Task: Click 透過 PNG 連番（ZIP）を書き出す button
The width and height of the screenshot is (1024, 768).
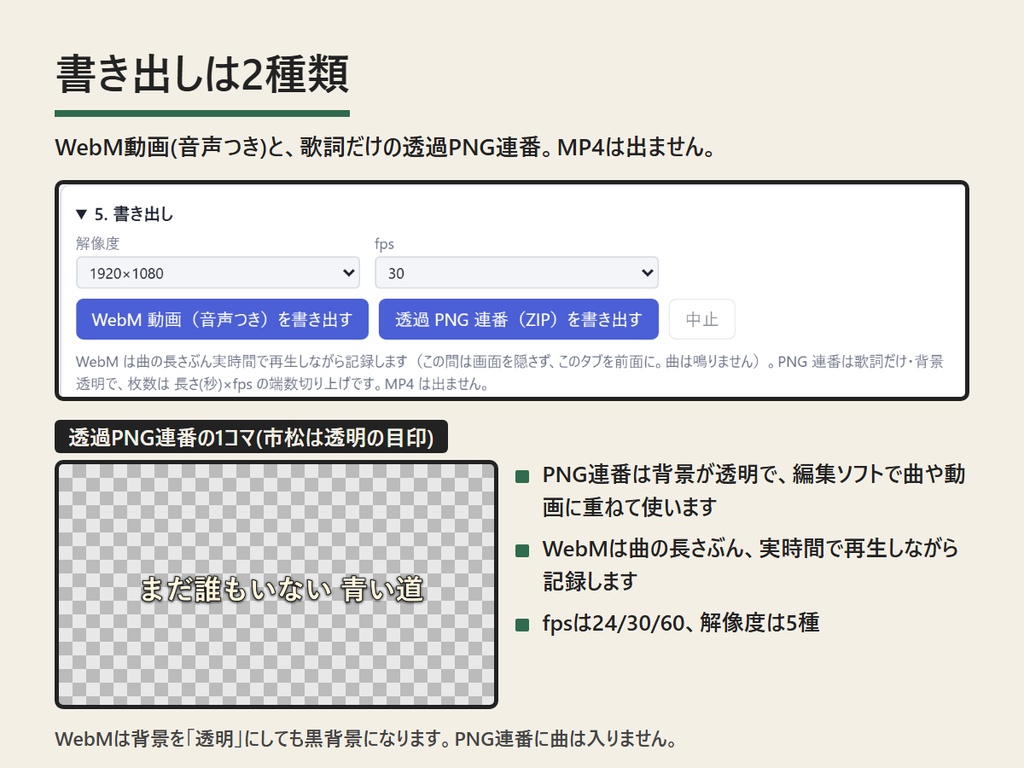Action: 519,319
